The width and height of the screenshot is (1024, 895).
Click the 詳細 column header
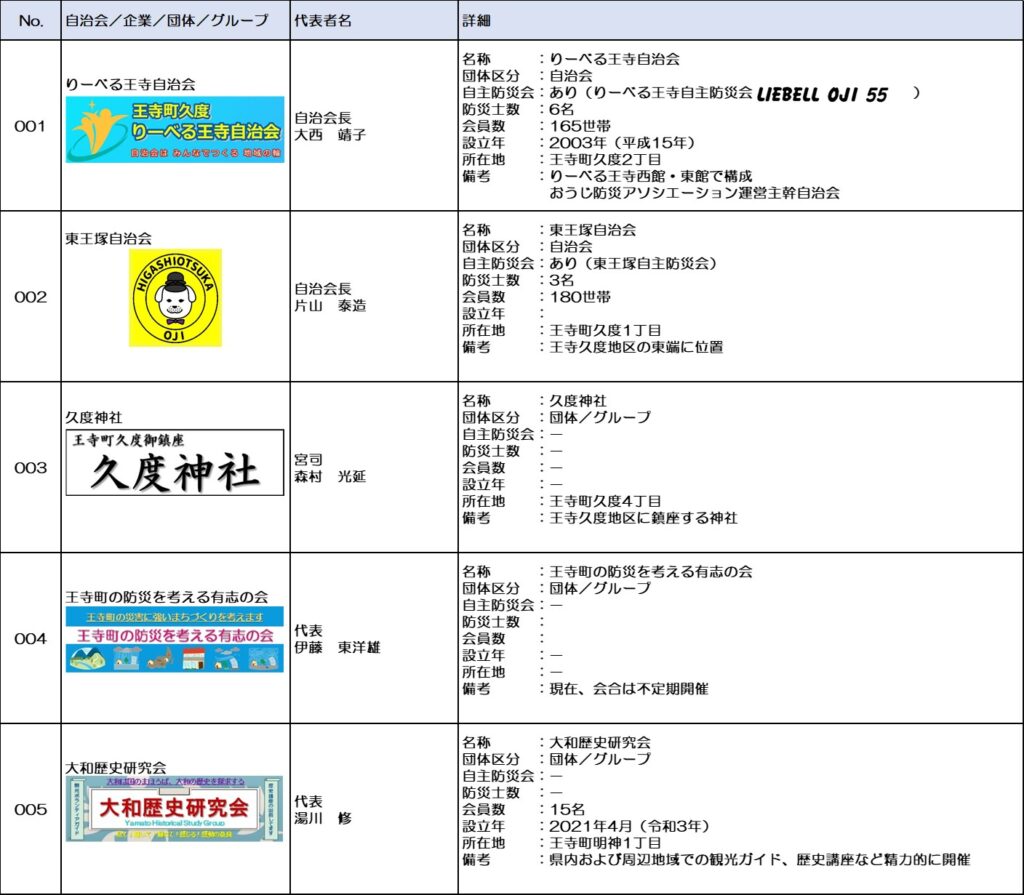[476, 20]
